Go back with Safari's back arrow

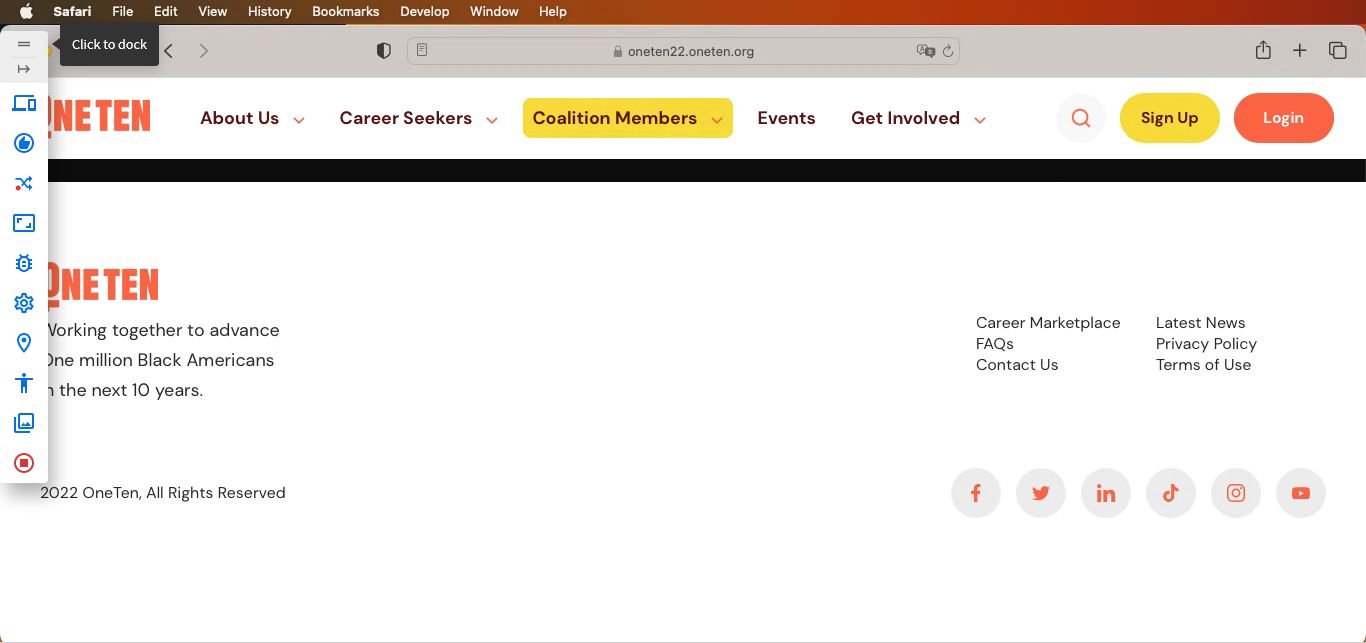(169, 50)
